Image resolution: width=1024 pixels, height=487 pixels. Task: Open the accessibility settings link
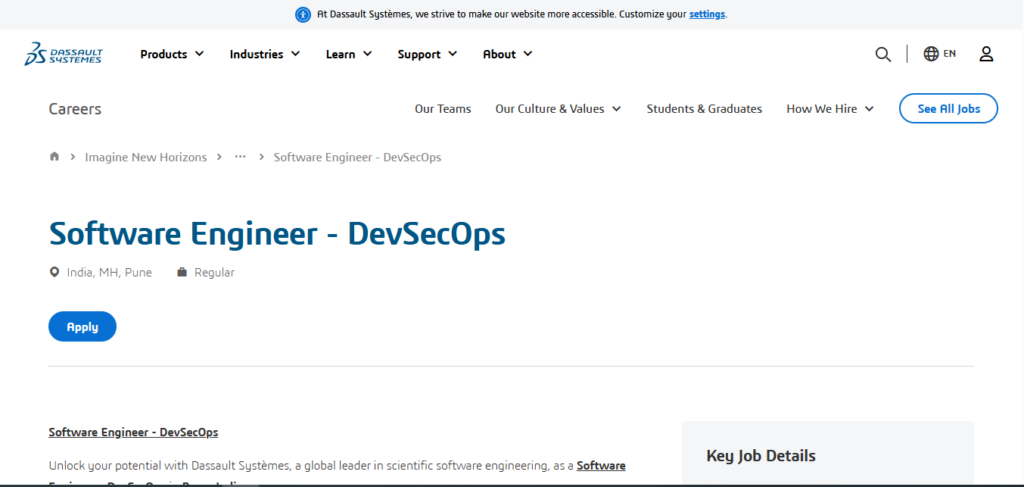coord(707,14)
